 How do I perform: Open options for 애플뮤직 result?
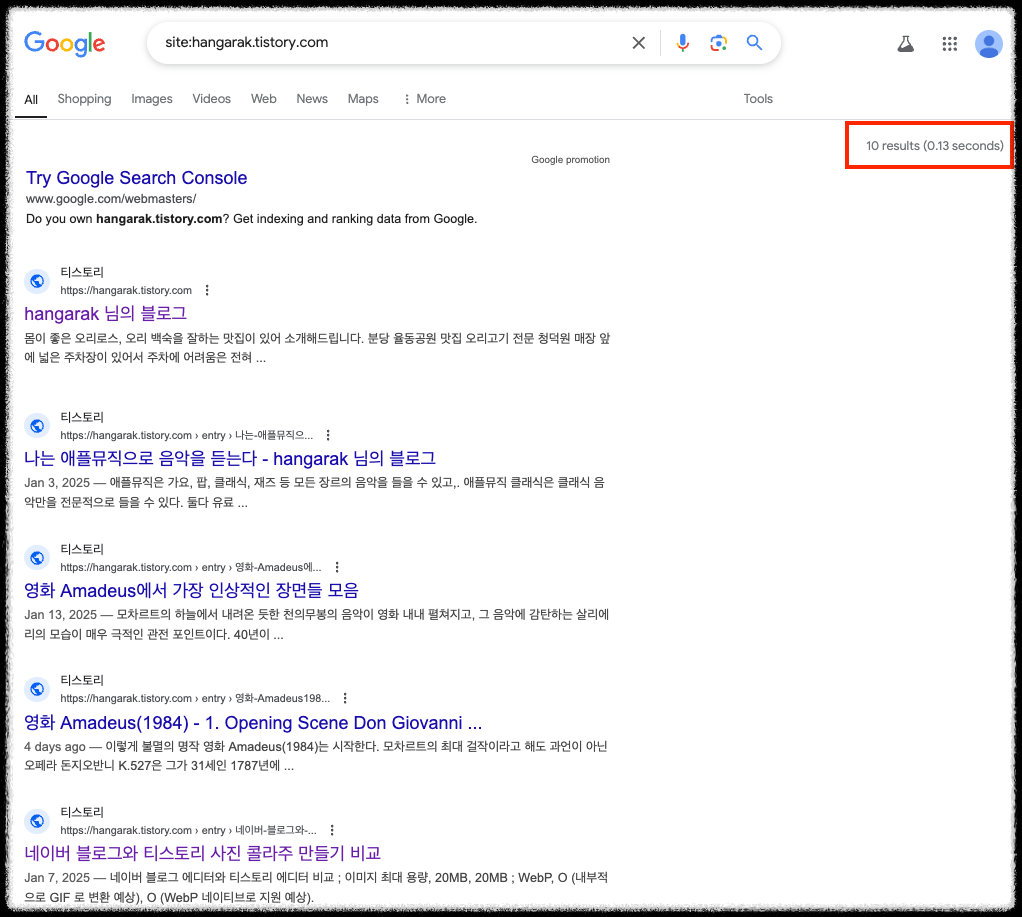(x=328, y=435)
